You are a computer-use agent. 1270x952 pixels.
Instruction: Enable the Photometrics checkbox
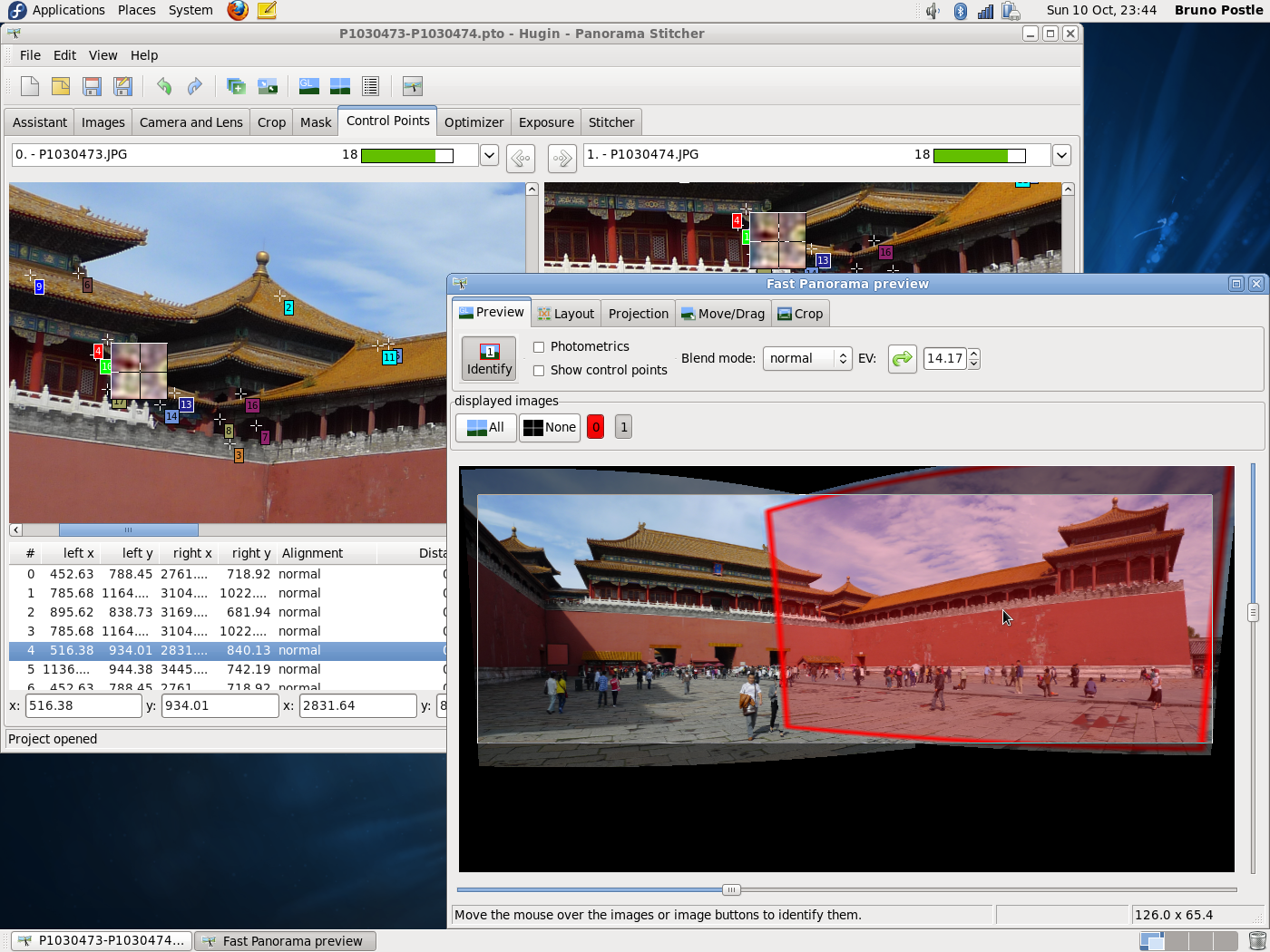(539, 346)
